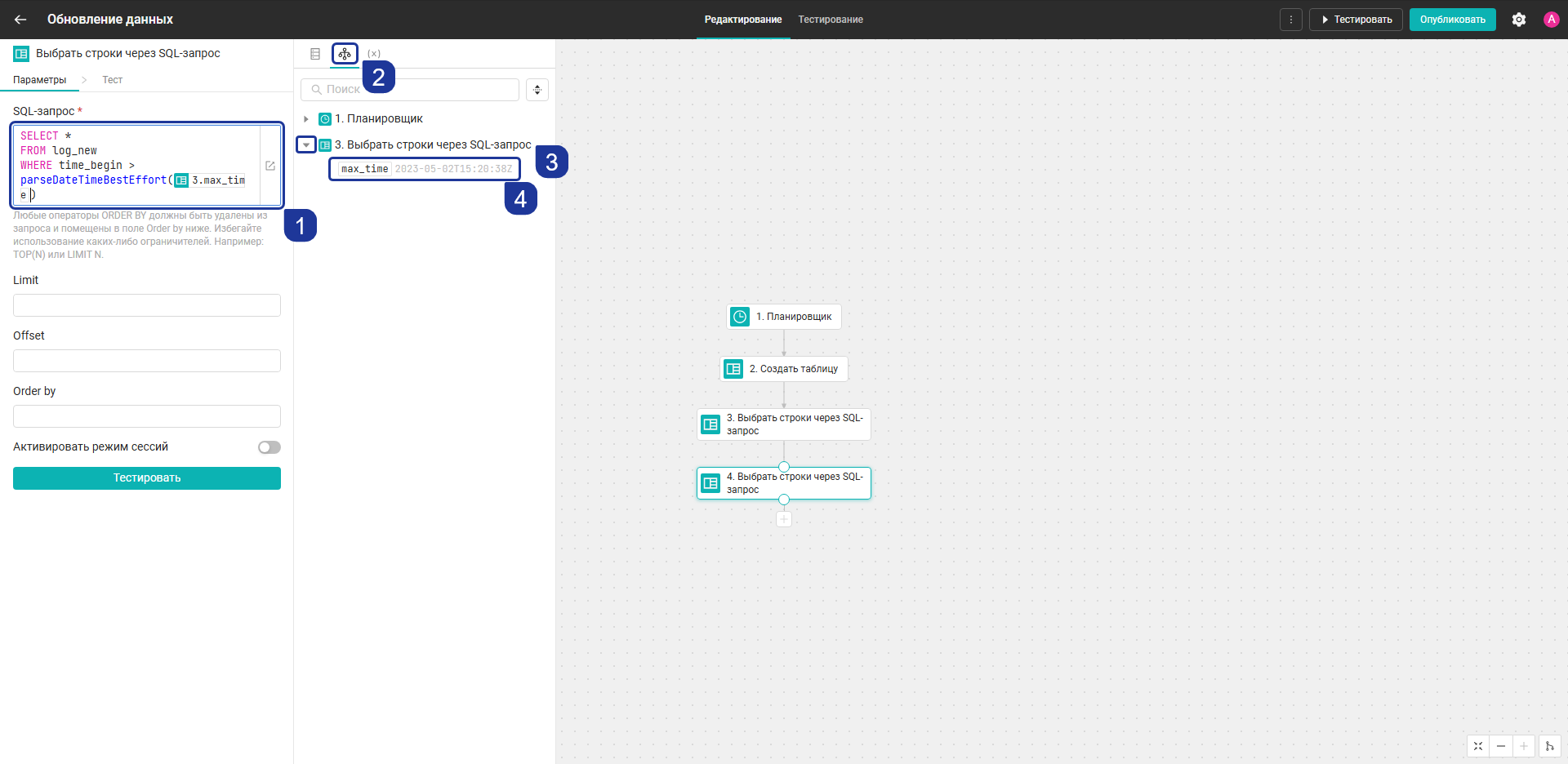Toggle the session mode activation switch
1568x764 pixels.
[x=269, y=447]
